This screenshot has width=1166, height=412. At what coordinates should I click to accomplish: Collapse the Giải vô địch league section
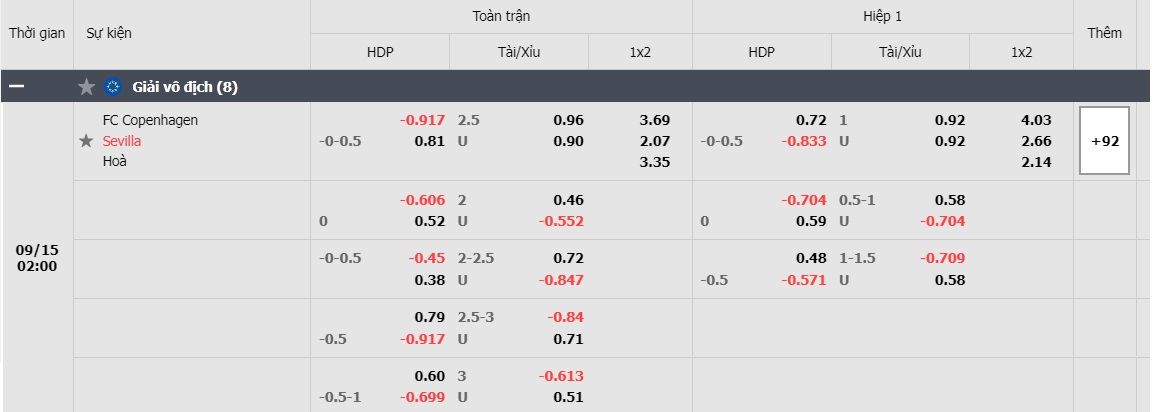16,87
